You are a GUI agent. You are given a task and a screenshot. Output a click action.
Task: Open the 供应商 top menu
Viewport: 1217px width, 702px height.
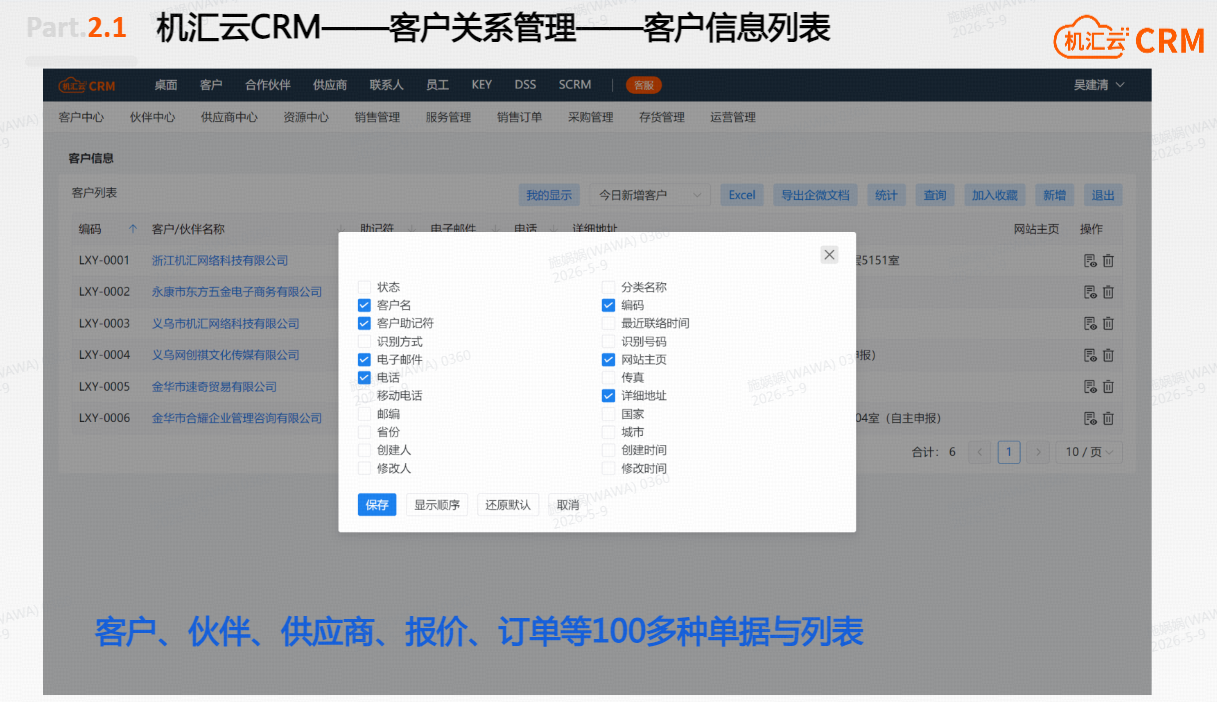click(330, 85)
